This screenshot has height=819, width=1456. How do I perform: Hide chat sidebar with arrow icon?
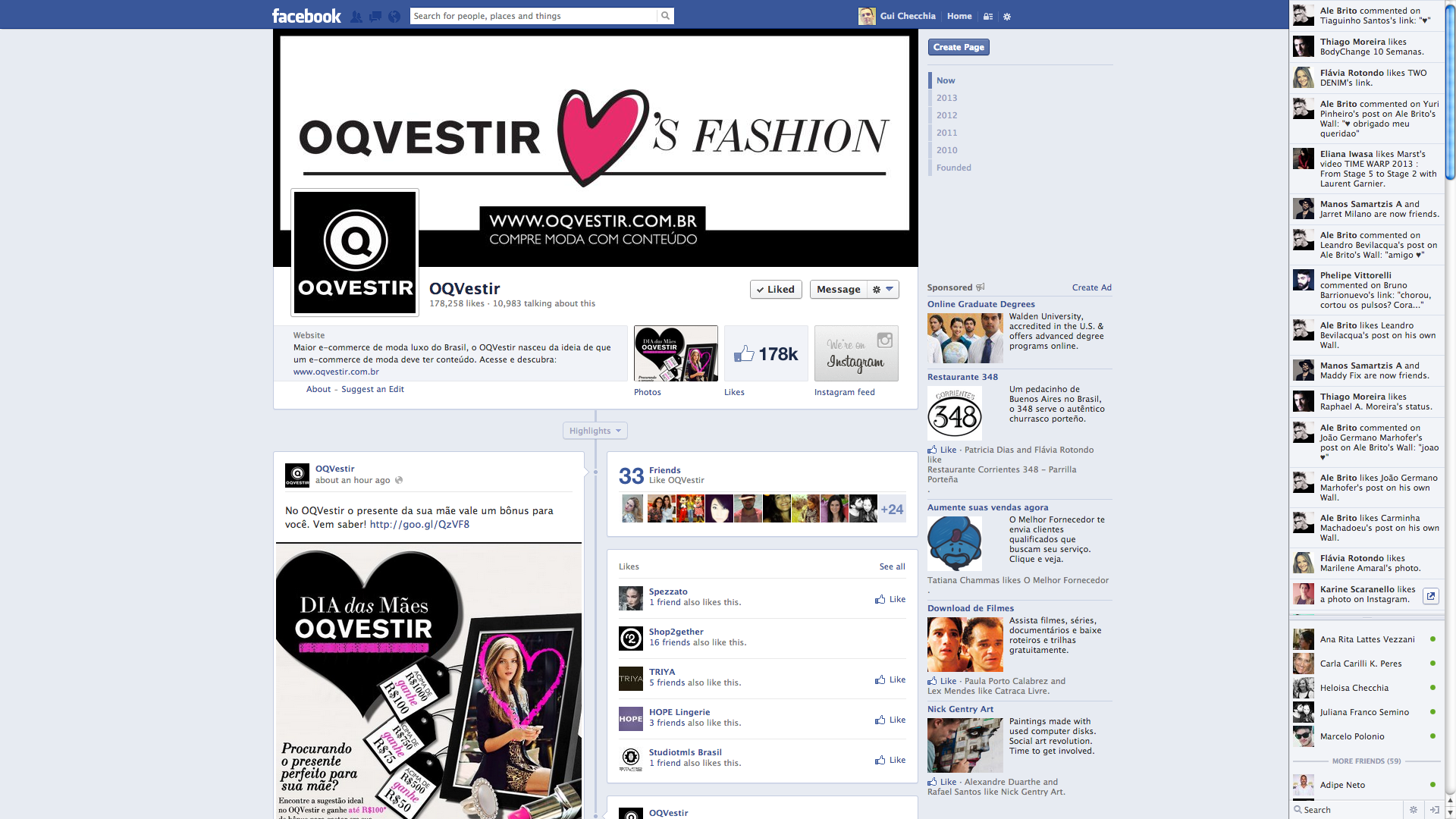click(1434, 810)
